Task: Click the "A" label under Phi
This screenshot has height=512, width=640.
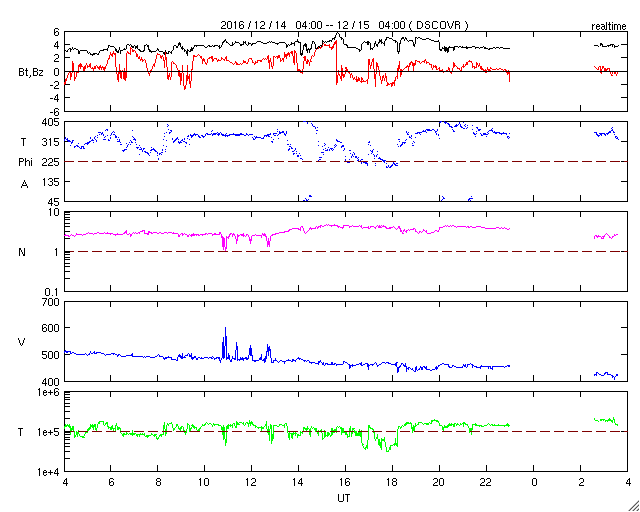Action: (24, 185)
